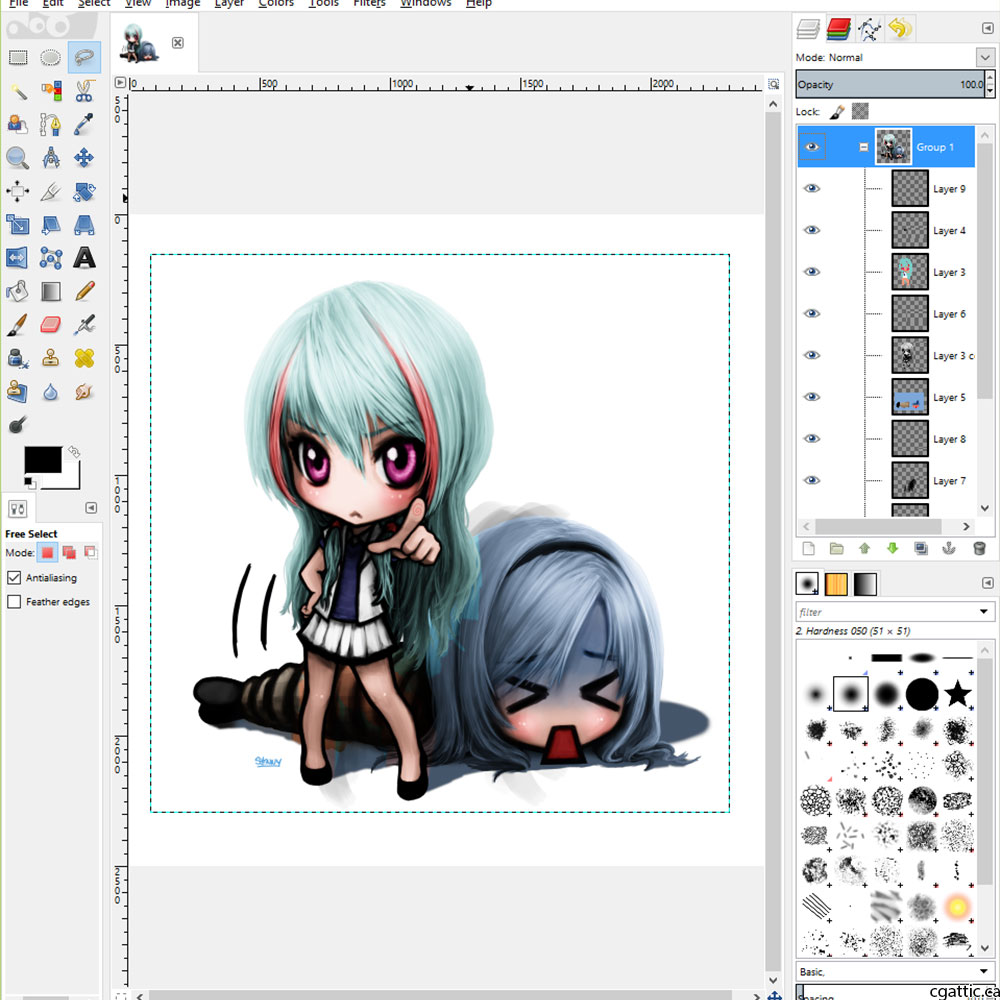Select the Text tool
This screenshot has width=1000, height=1000.
(84, 258)
